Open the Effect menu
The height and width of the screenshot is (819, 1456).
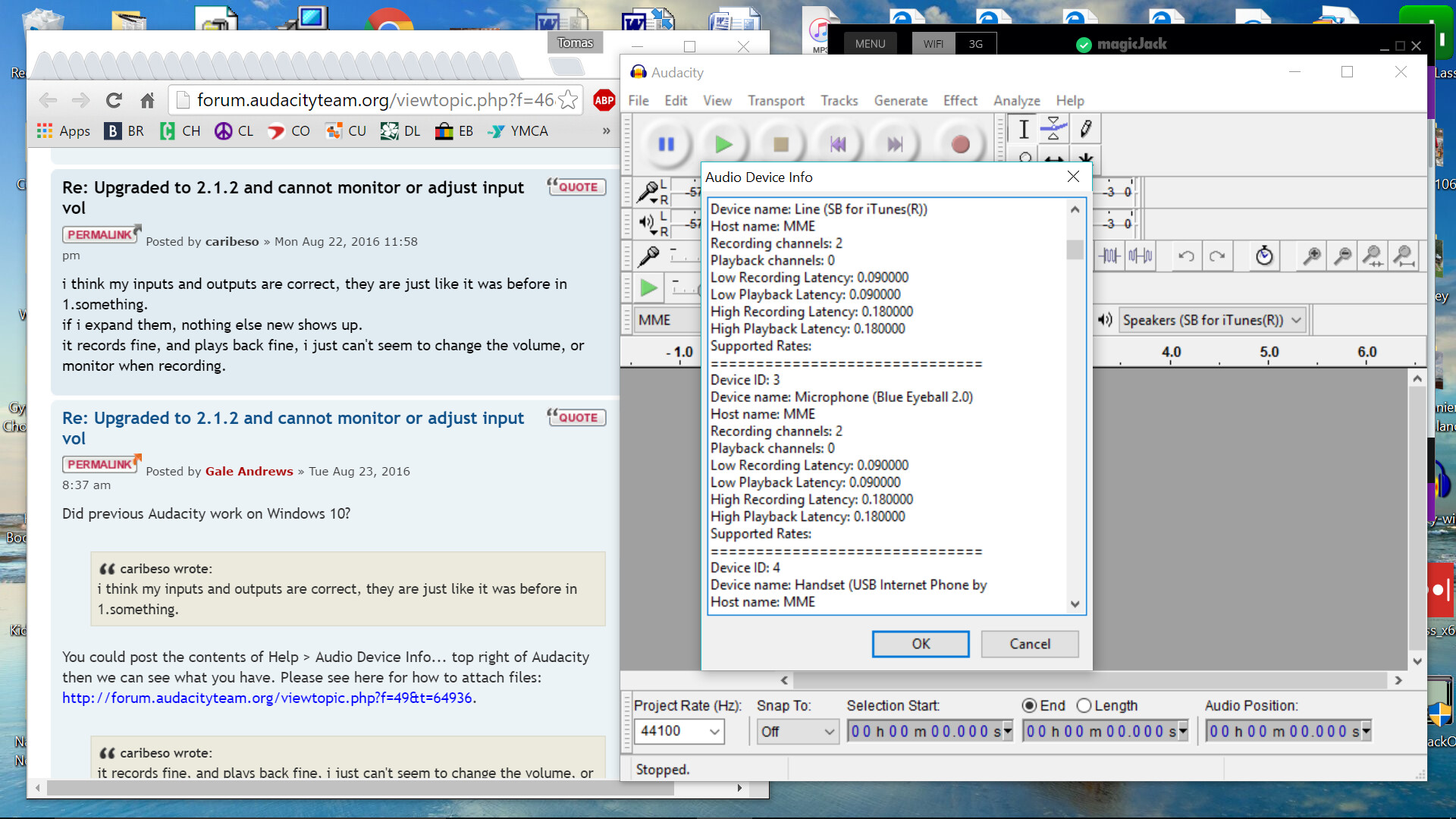960,101
